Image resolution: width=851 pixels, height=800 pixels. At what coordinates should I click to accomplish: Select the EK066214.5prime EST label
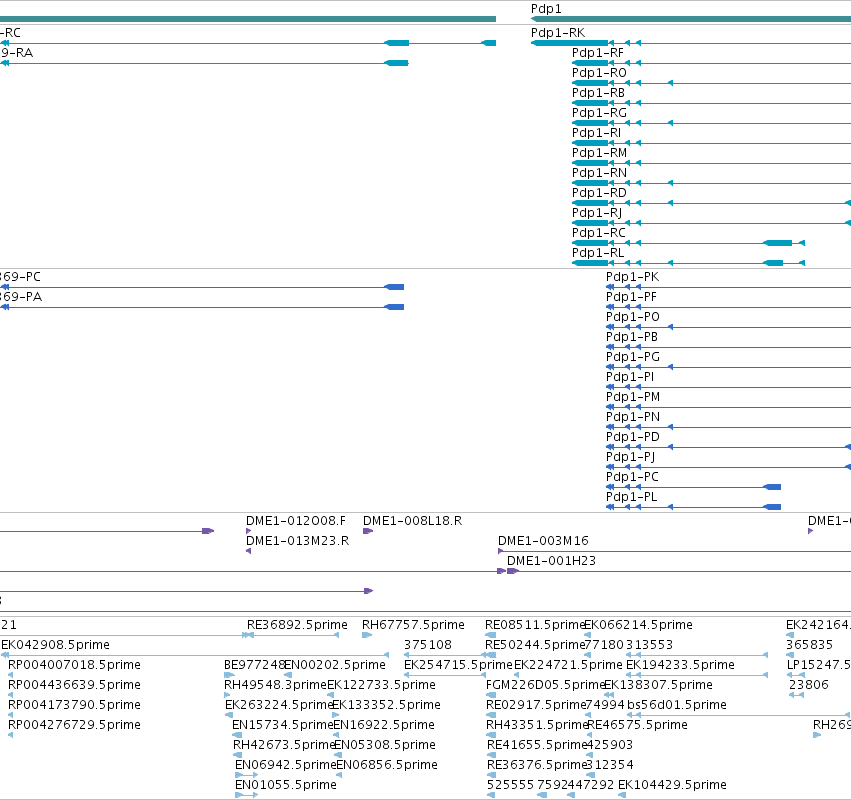(x=638, y=625)
